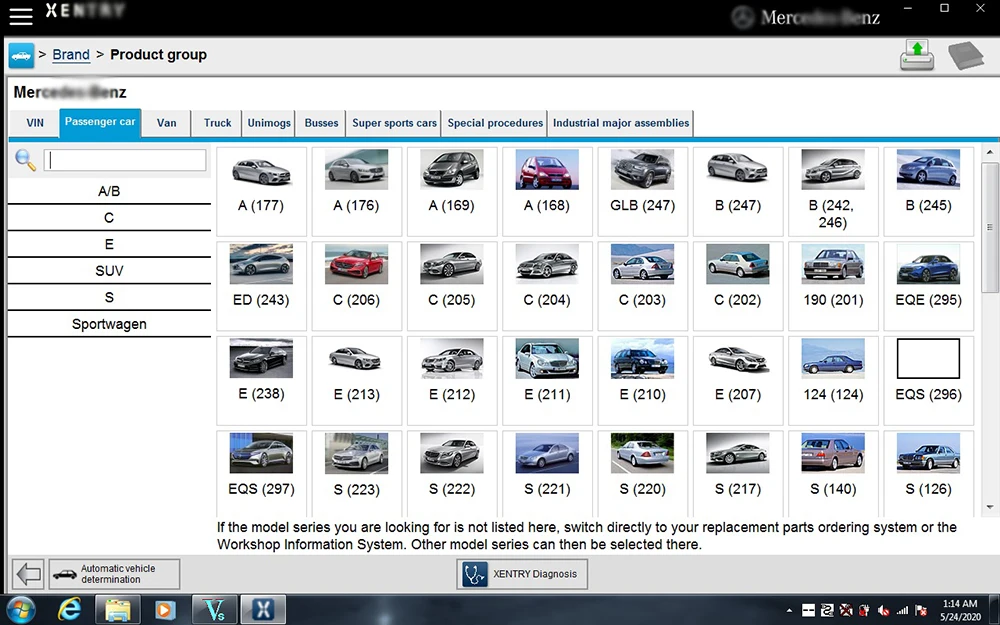The image size is (1000, 625).
Task: Select the C (204) model series
Action: pyautogui.click(x=547, y=286)
